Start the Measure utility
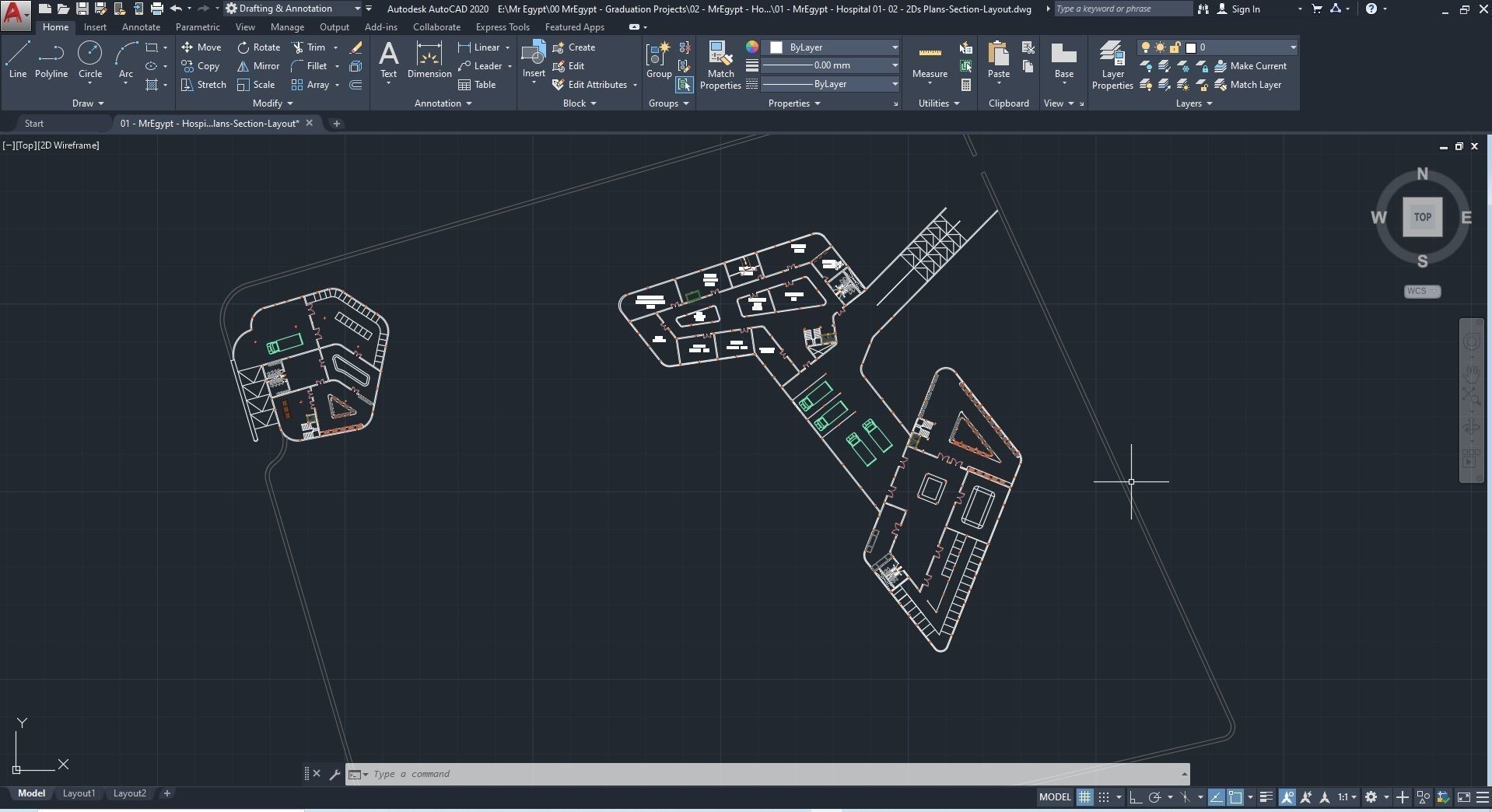Viewport: 1492px width, 812px height. pyautogui.click(x=930, y=62)
